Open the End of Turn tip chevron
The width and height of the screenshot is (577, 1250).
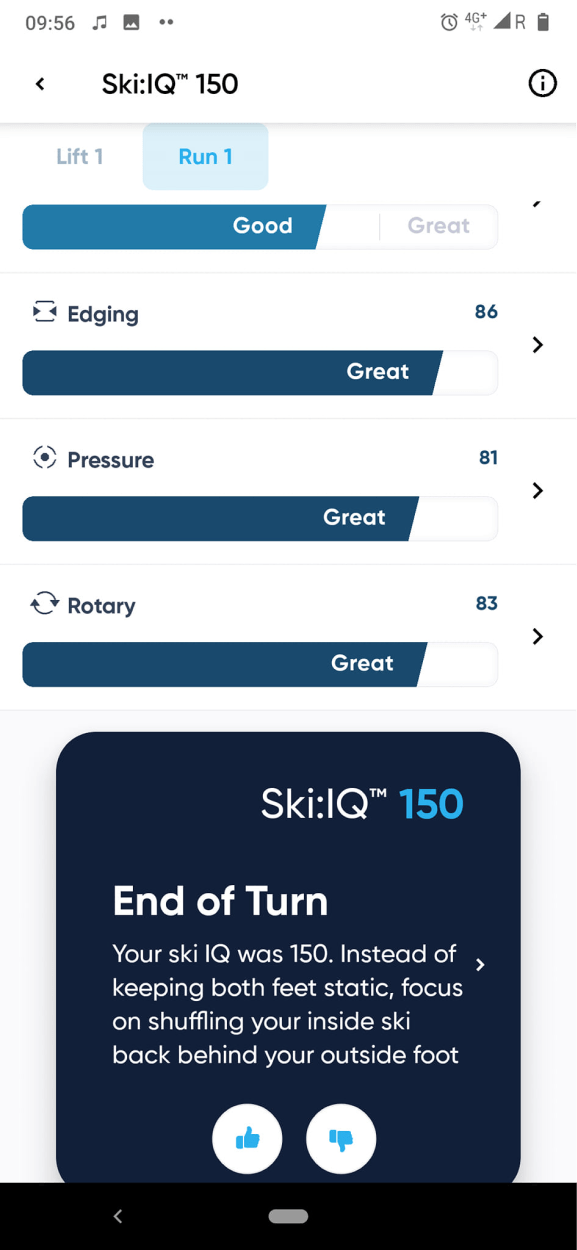point(481,965)
